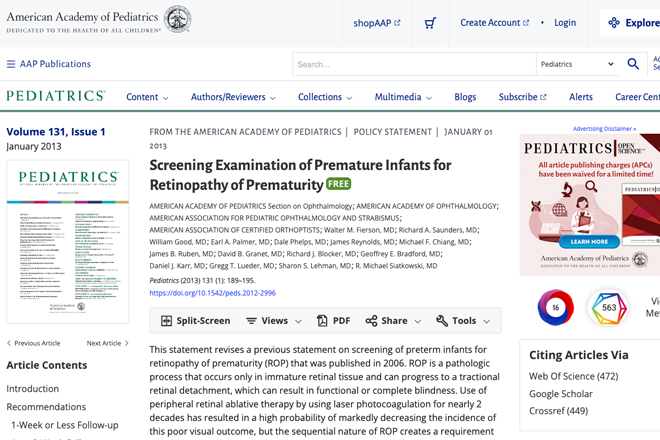660x440 pixels.
Task: Open the Views dropdown
Action: click(274, 321)
